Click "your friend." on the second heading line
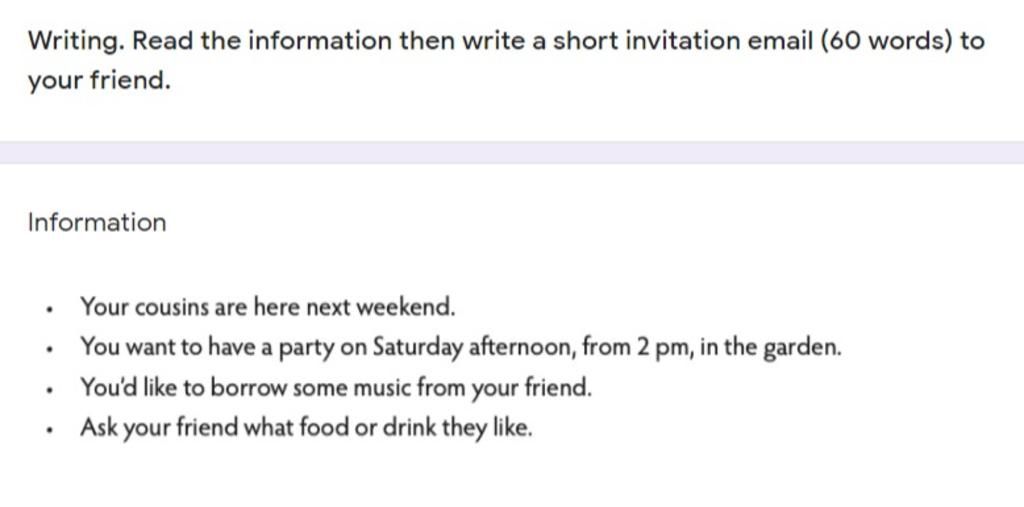The image size is (1024, 507). [x=99, y=81]
